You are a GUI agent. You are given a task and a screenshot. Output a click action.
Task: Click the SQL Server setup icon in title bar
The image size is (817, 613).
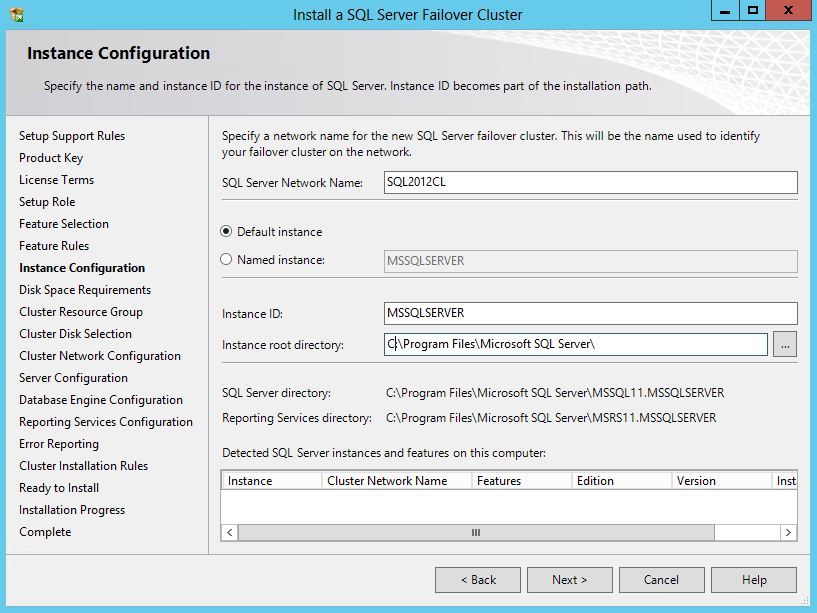(x=16, y=15)
